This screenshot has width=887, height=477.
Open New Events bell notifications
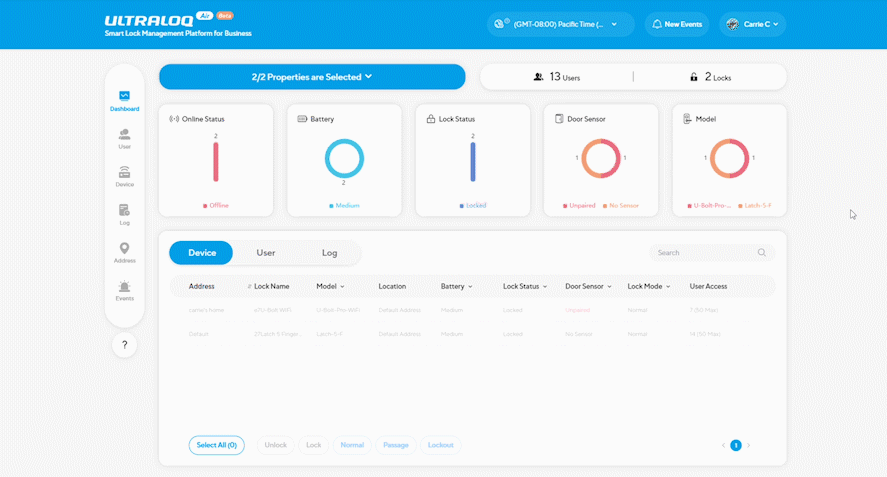click(677, 24)
